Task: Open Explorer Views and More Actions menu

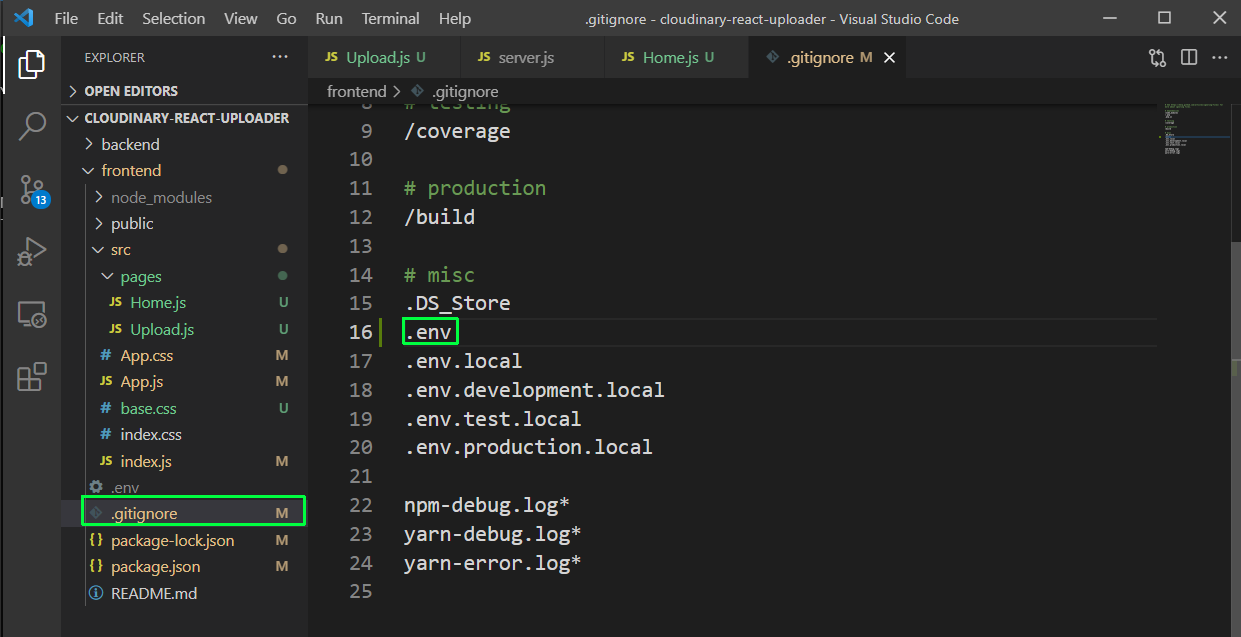Action: 280,58
